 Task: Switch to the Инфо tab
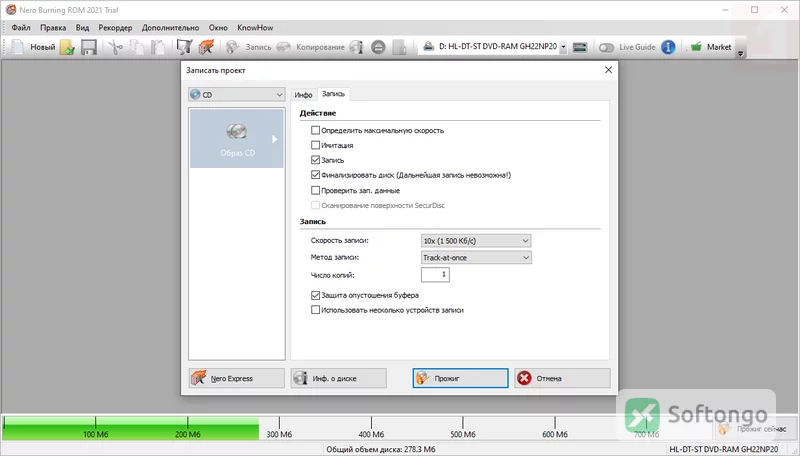(x=304, y=95)
